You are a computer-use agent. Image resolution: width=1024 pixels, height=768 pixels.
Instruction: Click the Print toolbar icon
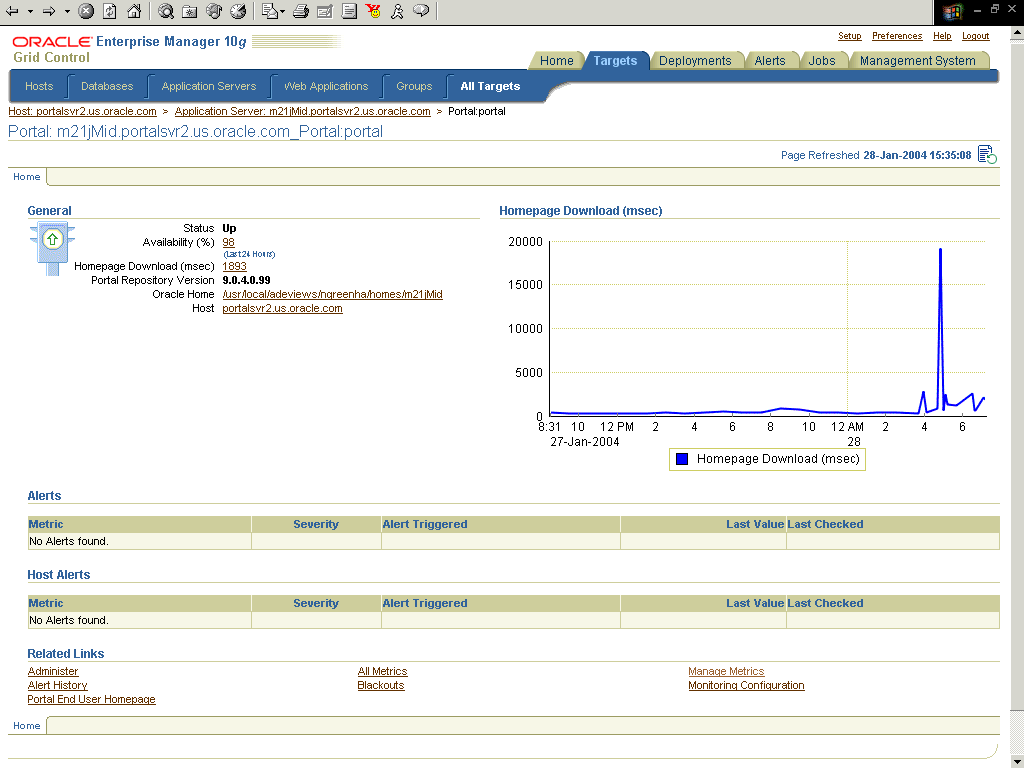[300, 11]
